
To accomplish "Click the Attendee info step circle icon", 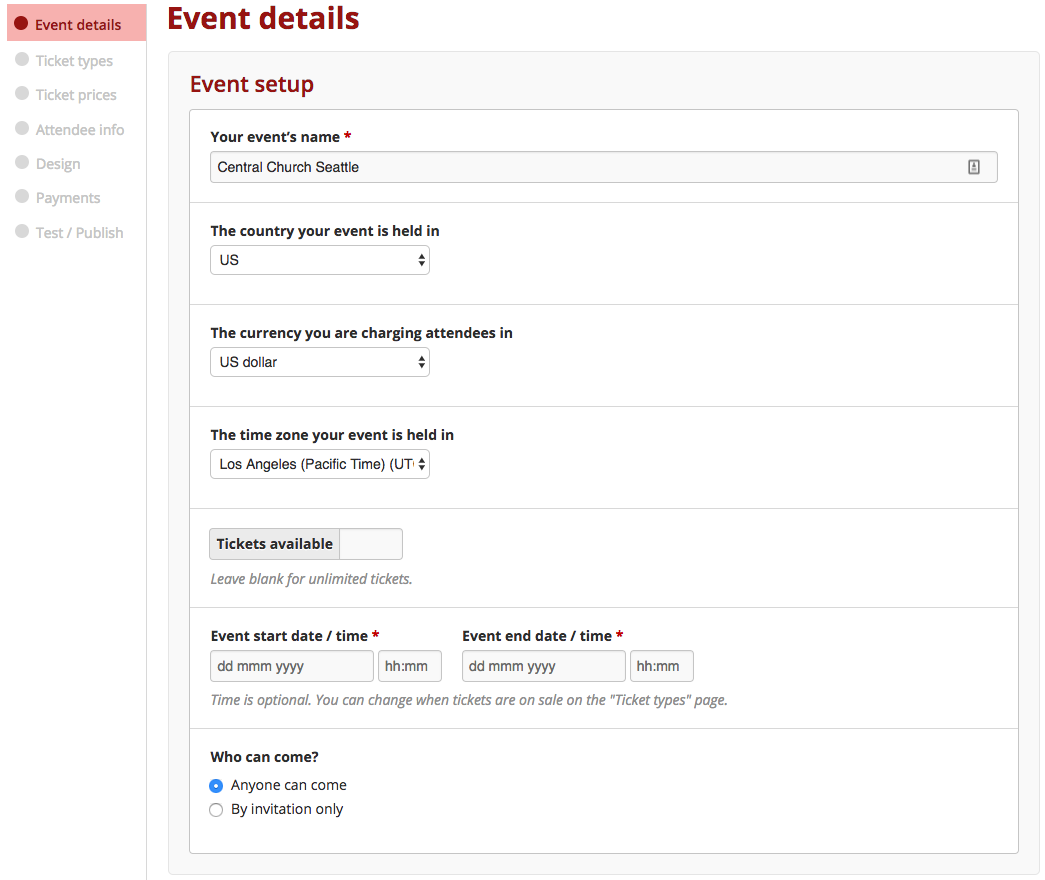I will (21, 129).
